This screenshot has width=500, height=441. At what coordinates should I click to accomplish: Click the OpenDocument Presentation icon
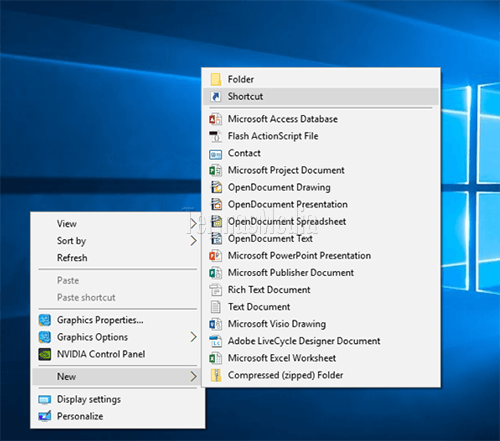(x=216, y=204)
